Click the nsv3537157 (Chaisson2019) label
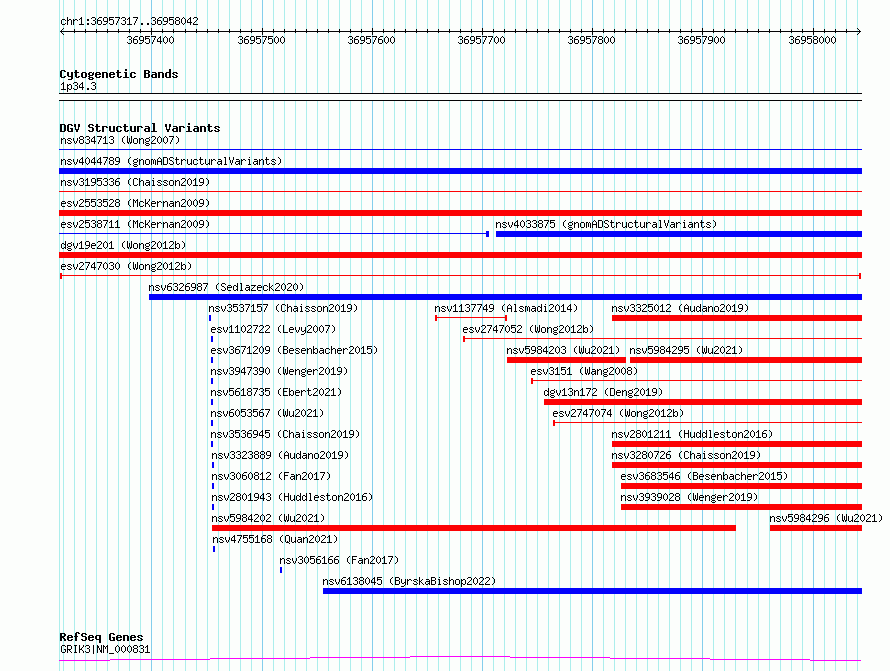The height and width of the screenshot is (671, 890). (x=283, y=308)
